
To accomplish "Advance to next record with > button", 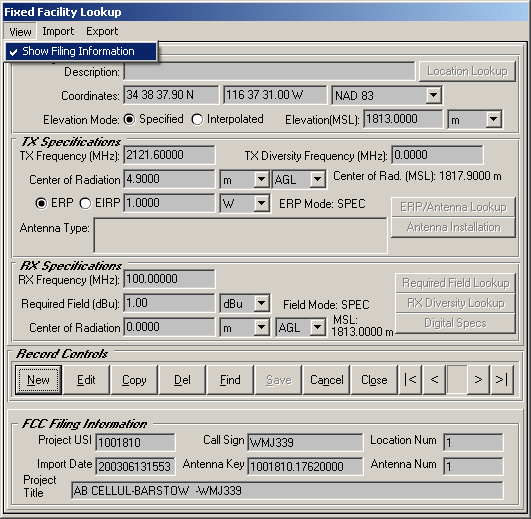I will coord(478,380).
